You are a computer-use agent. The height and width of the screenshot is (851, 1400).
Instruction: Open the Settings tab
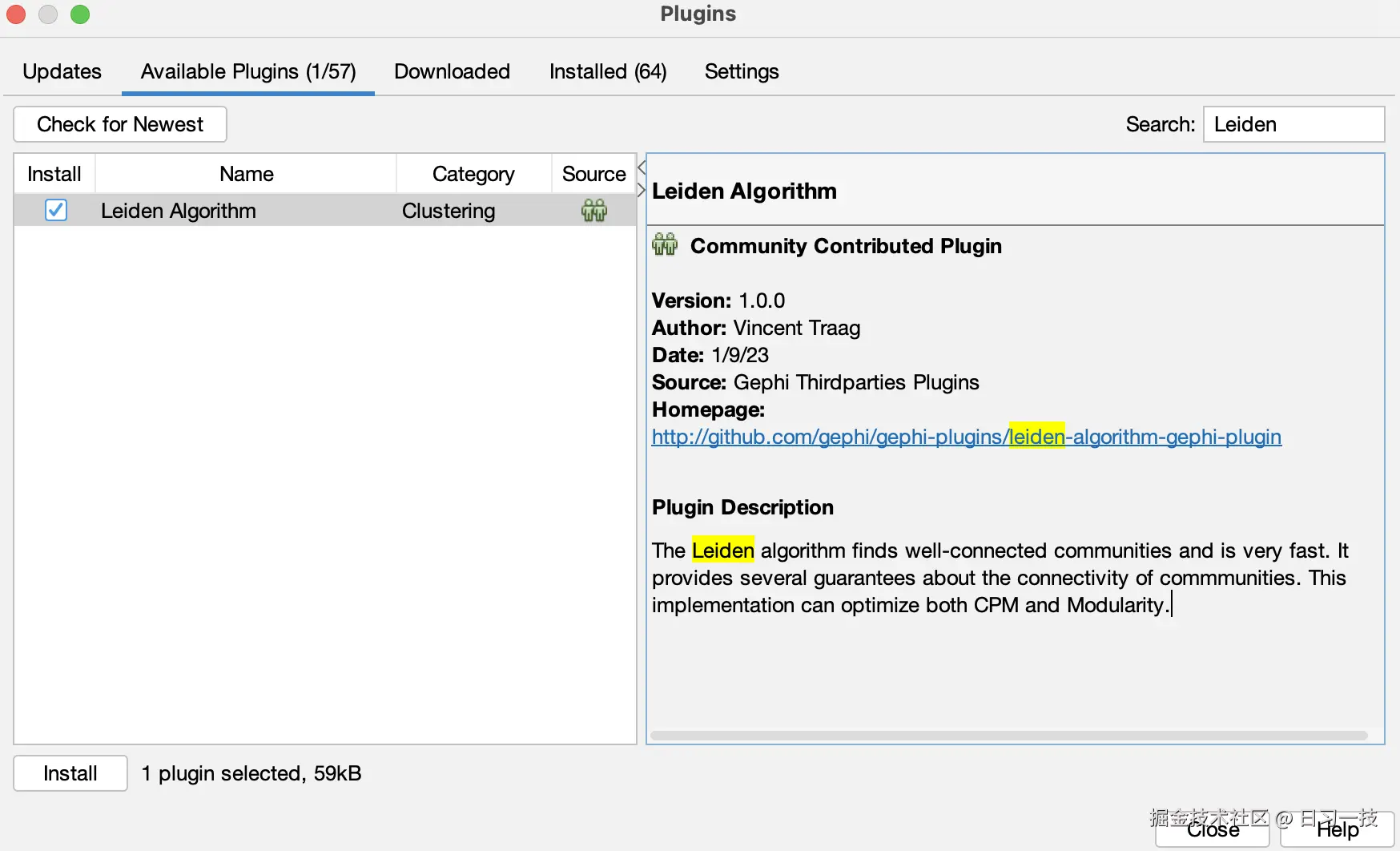point(741,71)
